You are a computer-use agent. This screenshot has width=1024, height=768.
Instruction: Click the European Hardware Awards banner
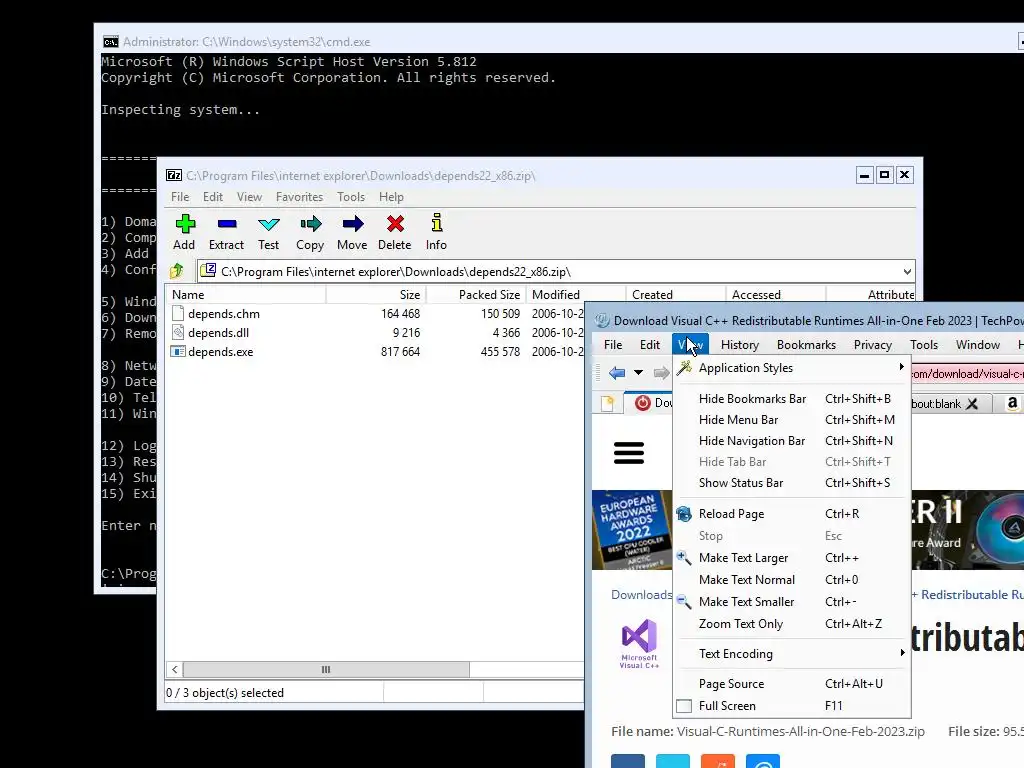pos(632,530)
